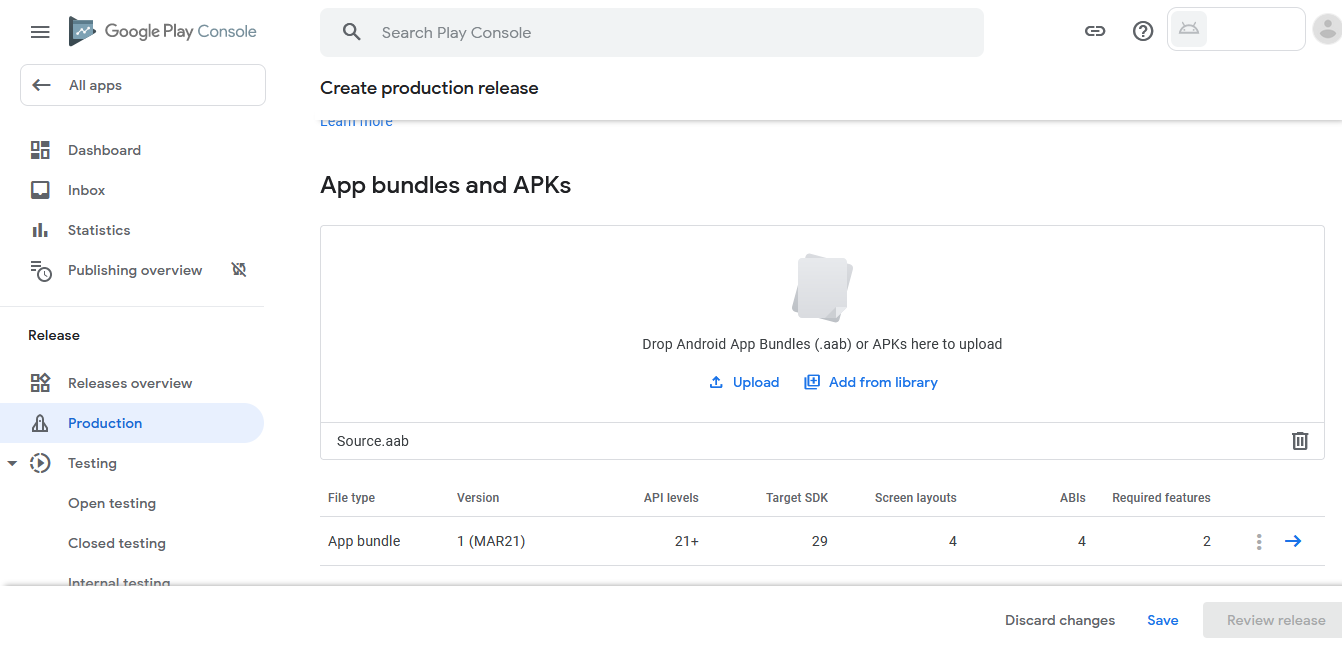Click the user account avatar
Viewport: 1342px width, 650px height.
pyautogui.click(x=1326, y=30)
